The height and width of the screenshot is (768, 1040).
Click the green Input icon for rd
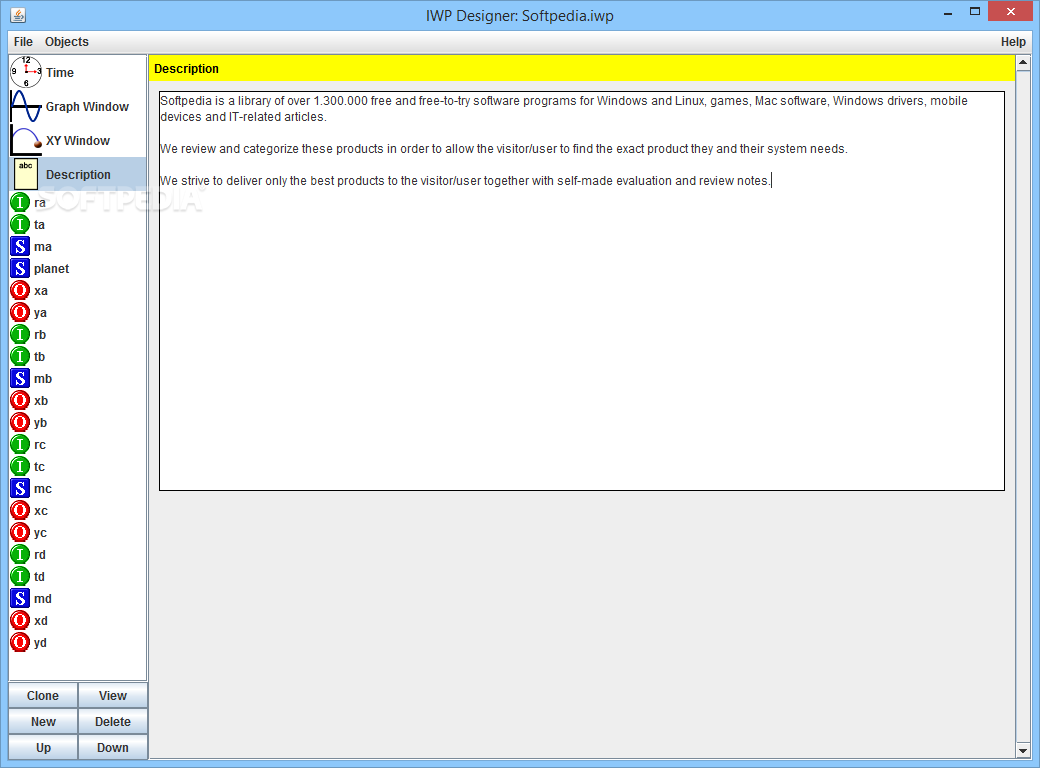click(20, 554)
